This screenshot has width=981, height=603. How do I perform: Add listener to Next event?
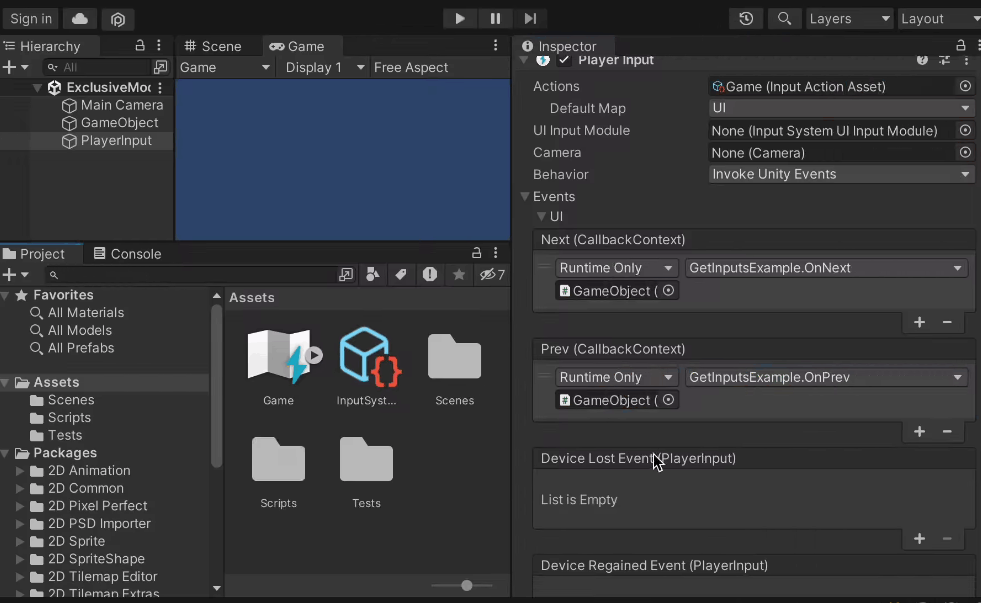click(x=919, y=322)
